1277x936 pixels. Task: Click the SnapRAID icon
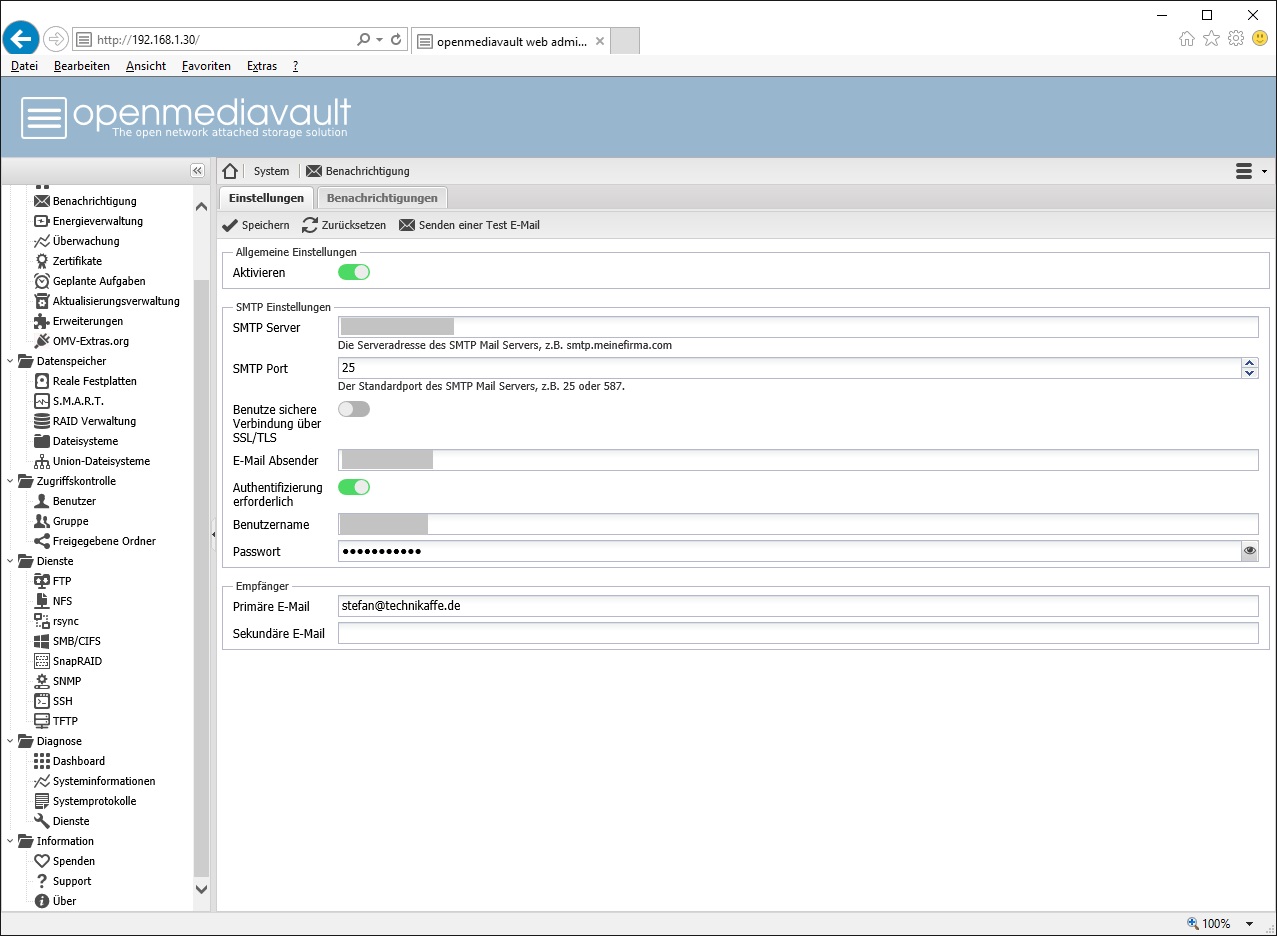click(x=42, y=661)
